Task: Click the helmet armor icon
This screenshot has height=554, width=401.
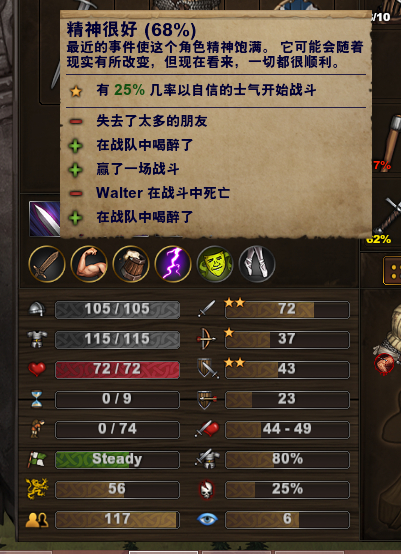Action: [x=37, y=309]
